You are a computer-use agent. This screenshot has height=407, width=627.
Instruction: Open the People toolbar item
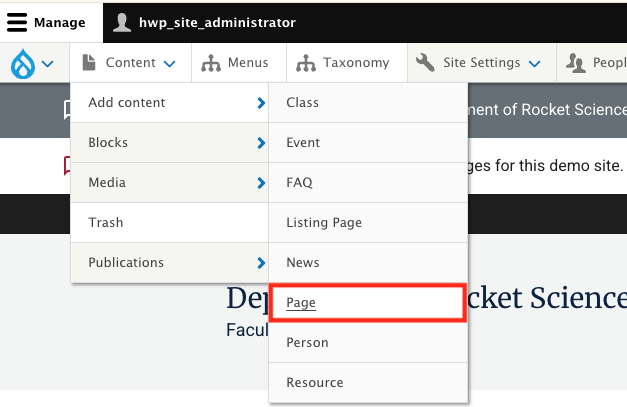tap(592, 63)
